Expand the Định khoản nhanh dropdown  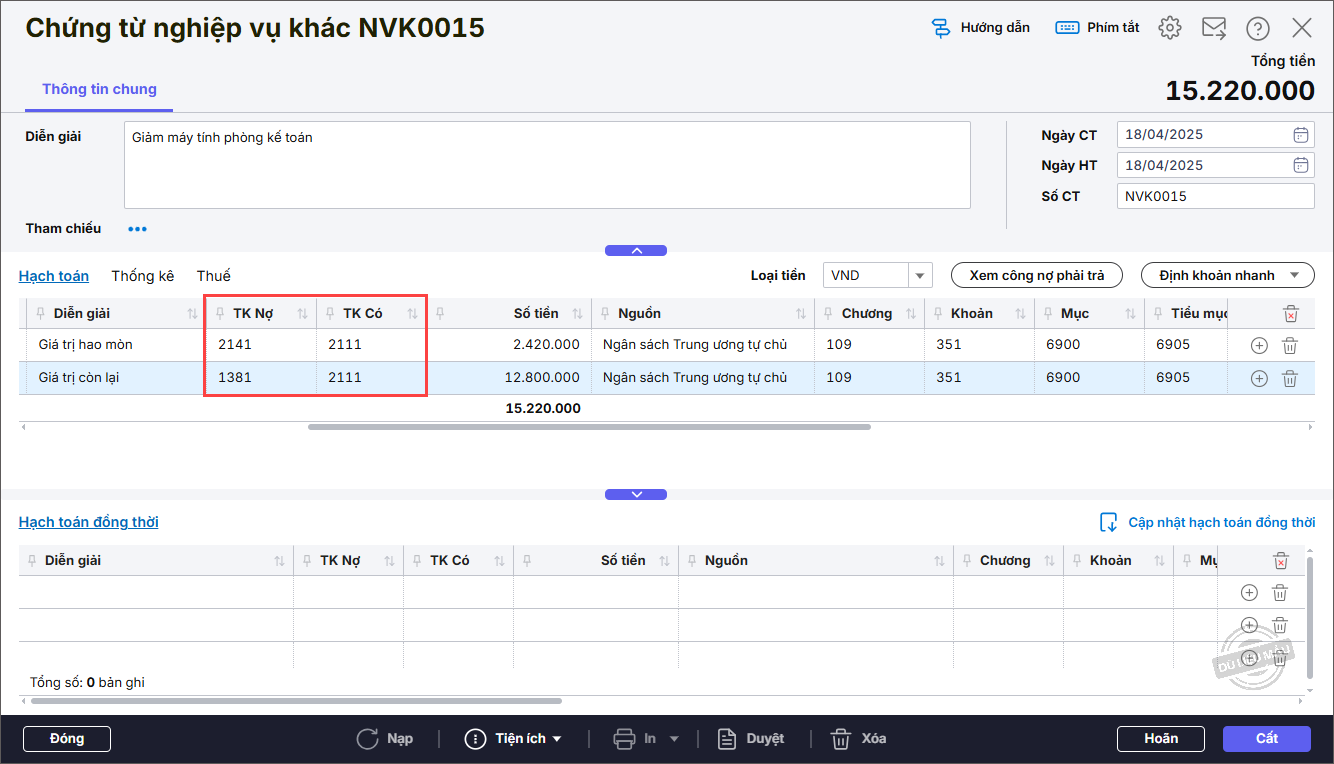pyautogui.click(x=1295, y=275)
